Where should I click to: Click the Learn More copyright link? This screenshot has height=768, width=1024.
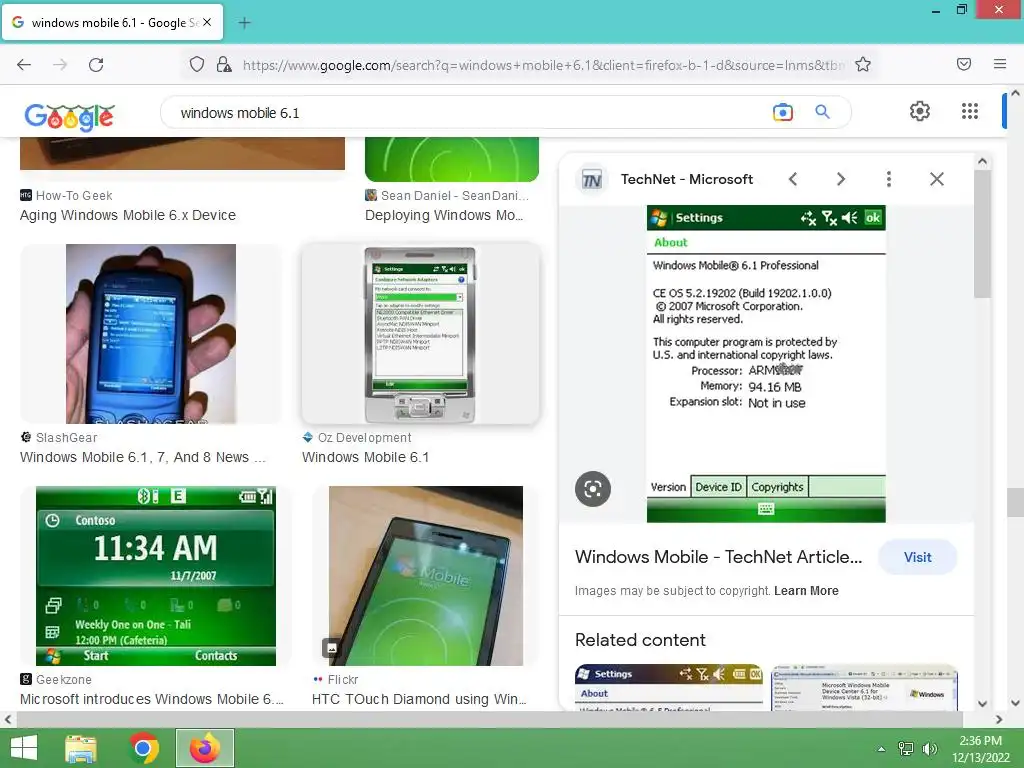806,591
